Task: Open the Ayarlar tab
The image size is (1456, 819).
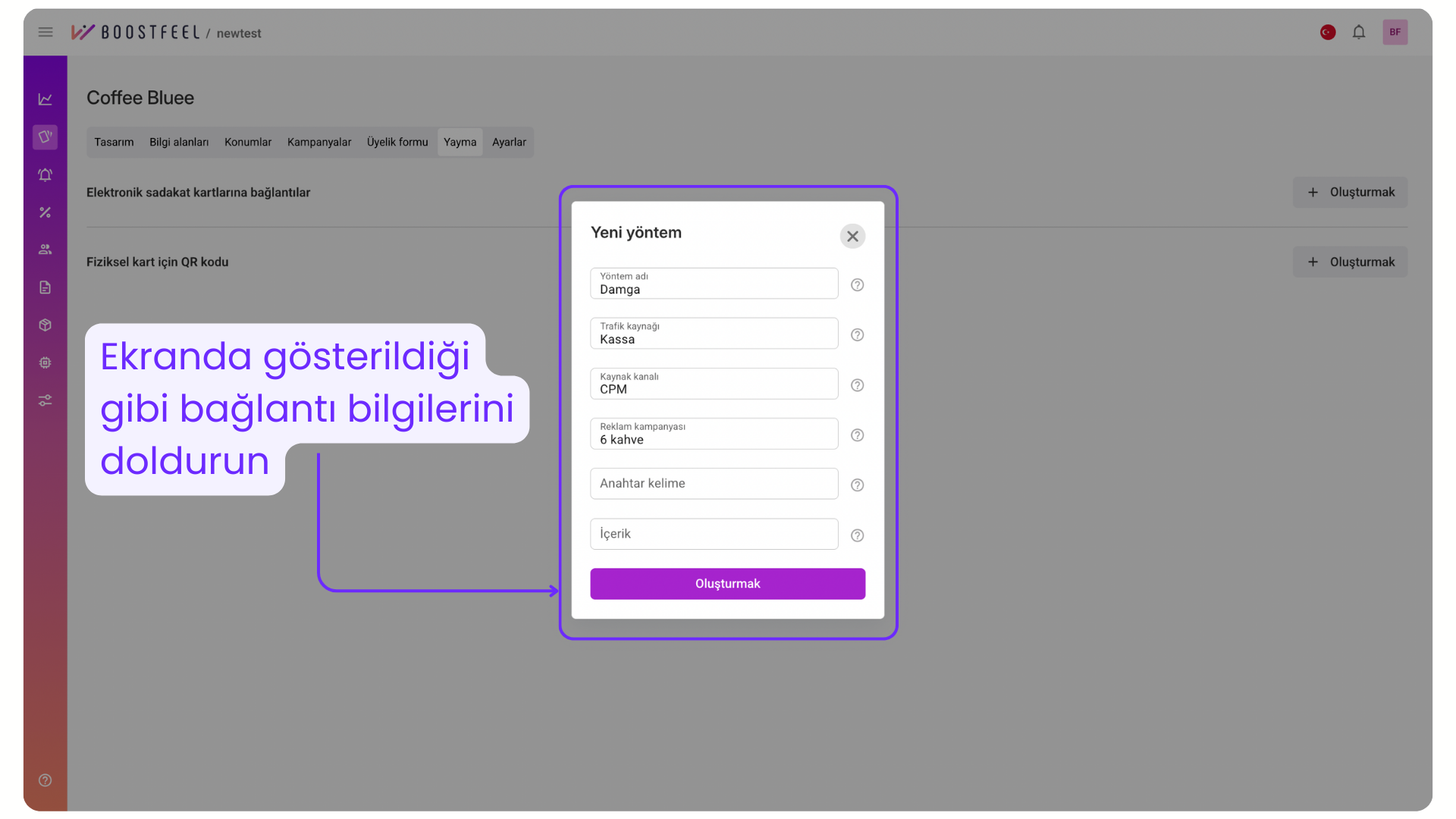Action: tap(509, 143)
